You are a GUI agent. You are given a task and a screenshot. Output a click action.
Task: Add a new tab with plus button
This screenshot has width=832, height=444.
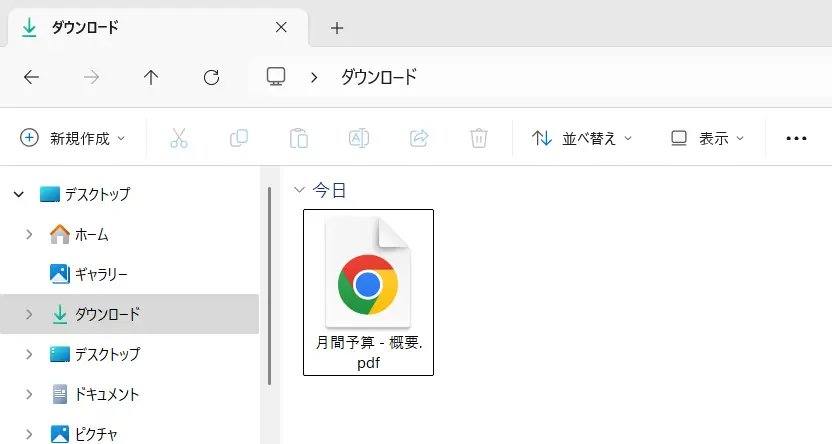pyautogui.click(x=337, y=28)
